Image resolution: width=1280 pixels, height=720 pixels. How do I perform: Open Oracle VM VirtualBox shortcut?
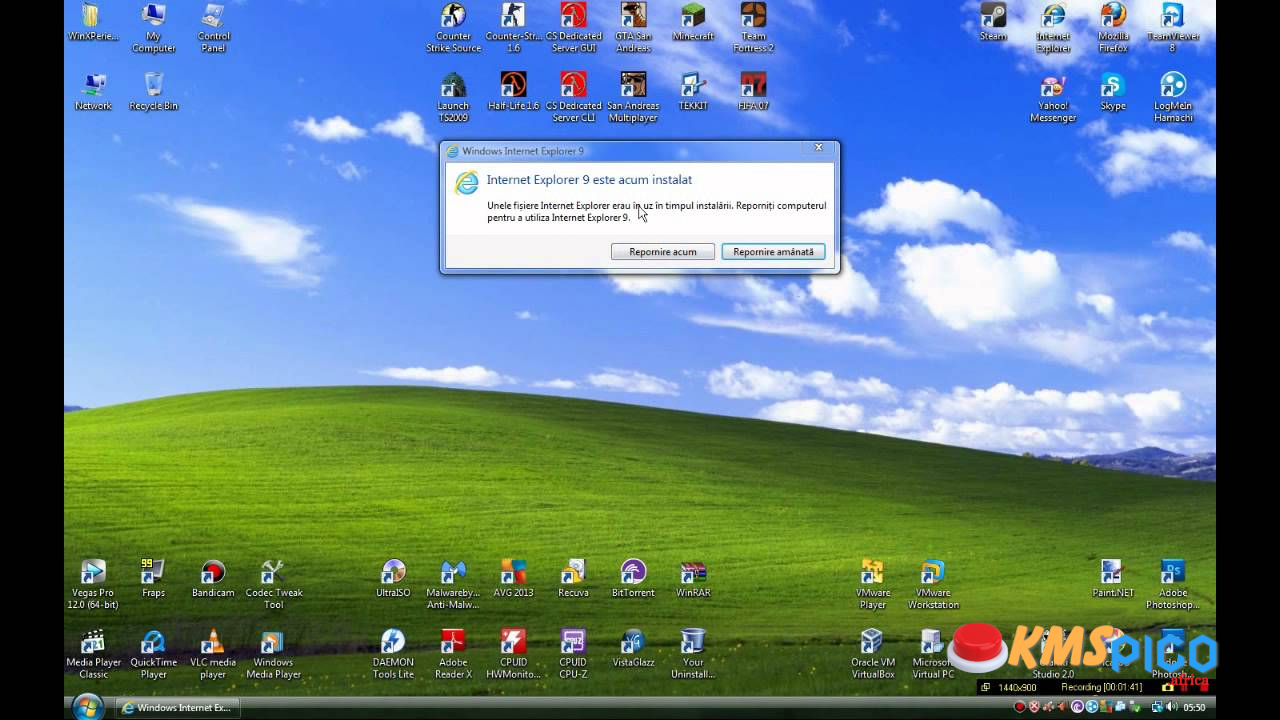point(873,654)
